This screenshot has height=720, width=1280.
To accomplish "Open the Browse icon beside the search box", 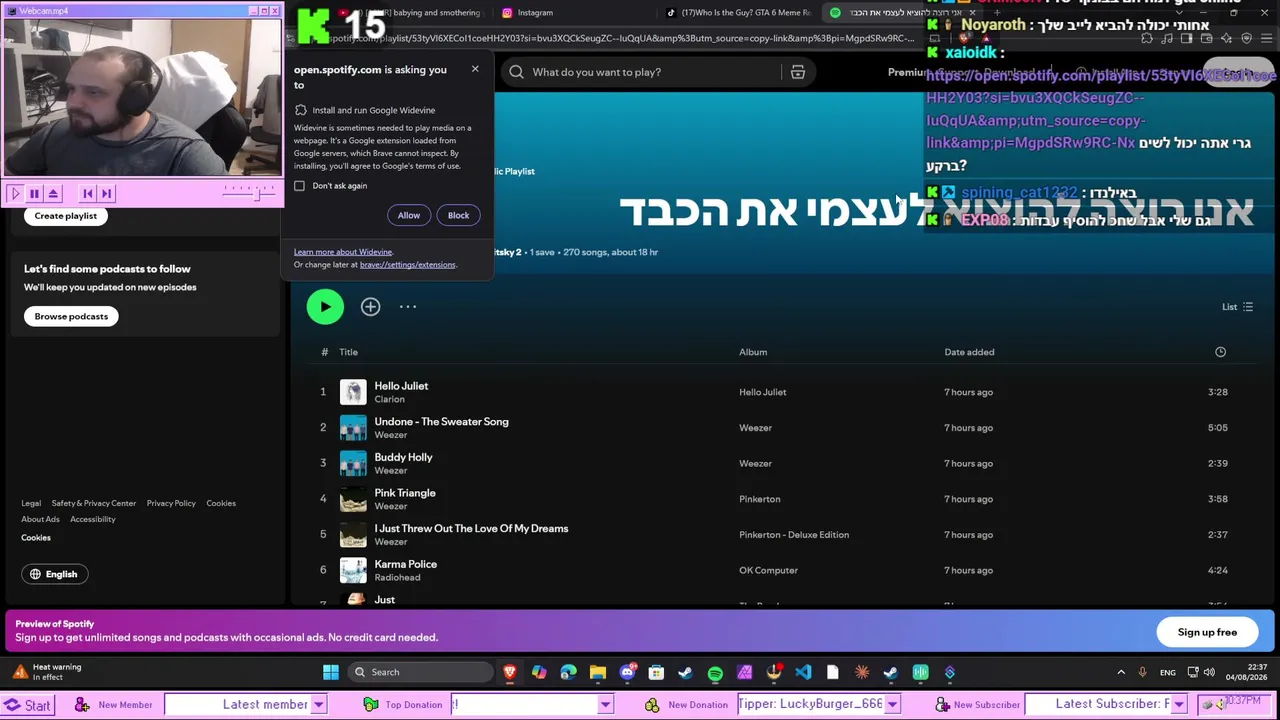I will [x=798, y=72].
